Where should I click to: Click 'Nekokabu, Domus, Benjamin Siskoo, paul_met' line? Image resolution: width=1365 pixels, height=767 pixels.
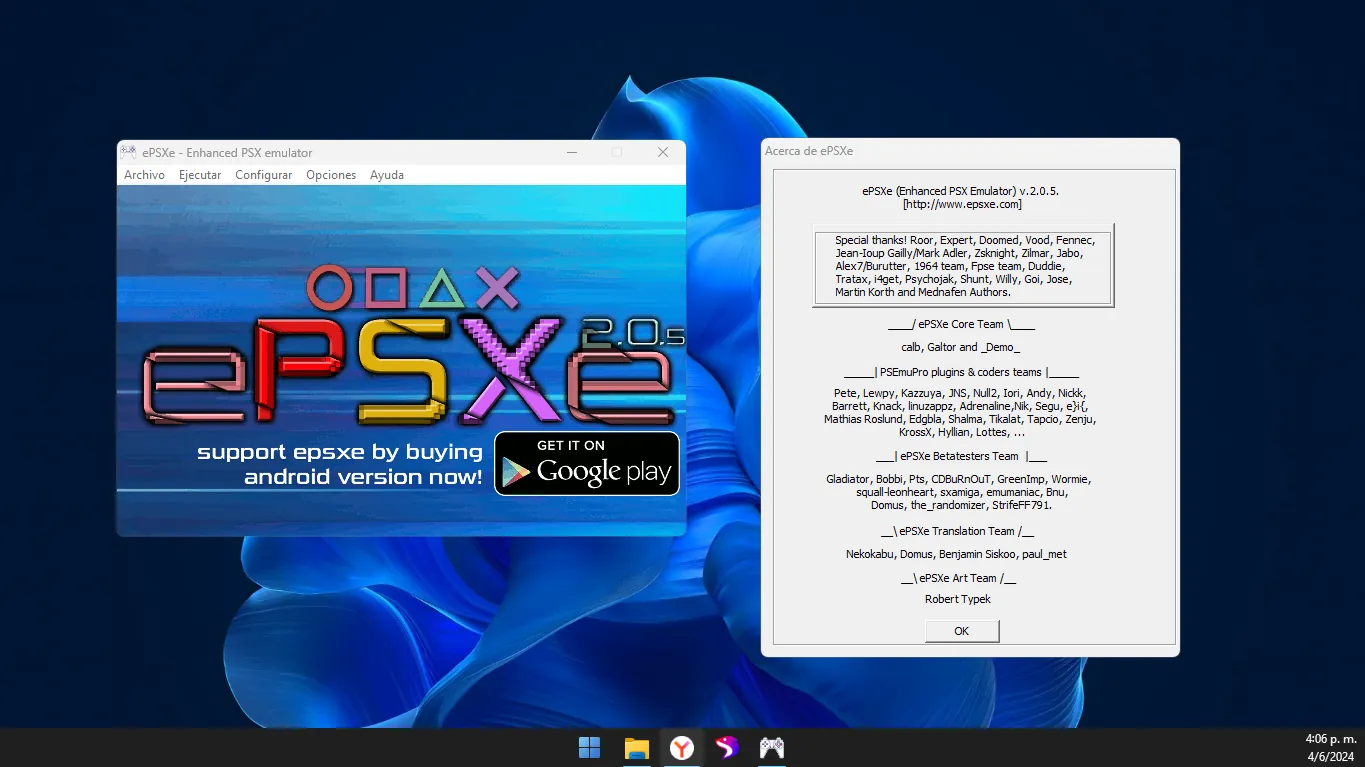[957, 554]
